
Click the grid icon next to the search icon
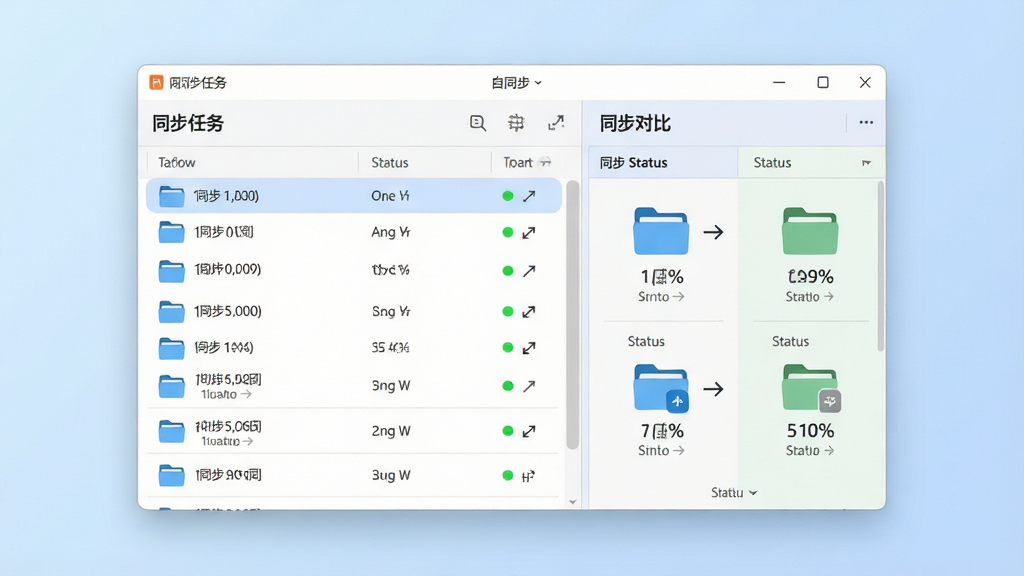point(516,123)
